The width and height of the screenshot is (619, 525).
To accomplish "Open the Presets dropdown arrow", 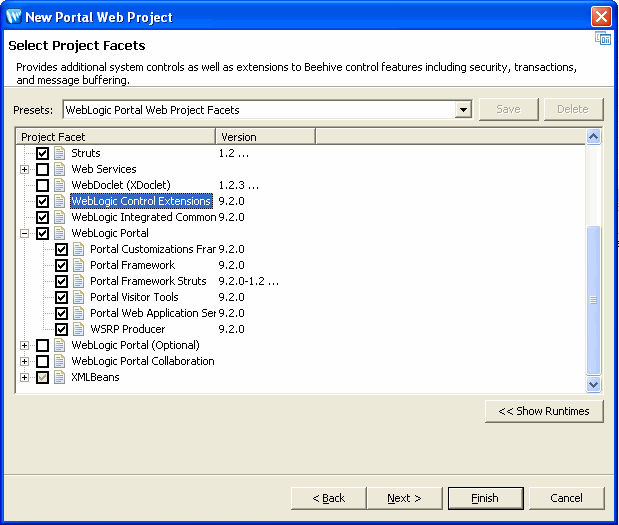I will 463,109.
